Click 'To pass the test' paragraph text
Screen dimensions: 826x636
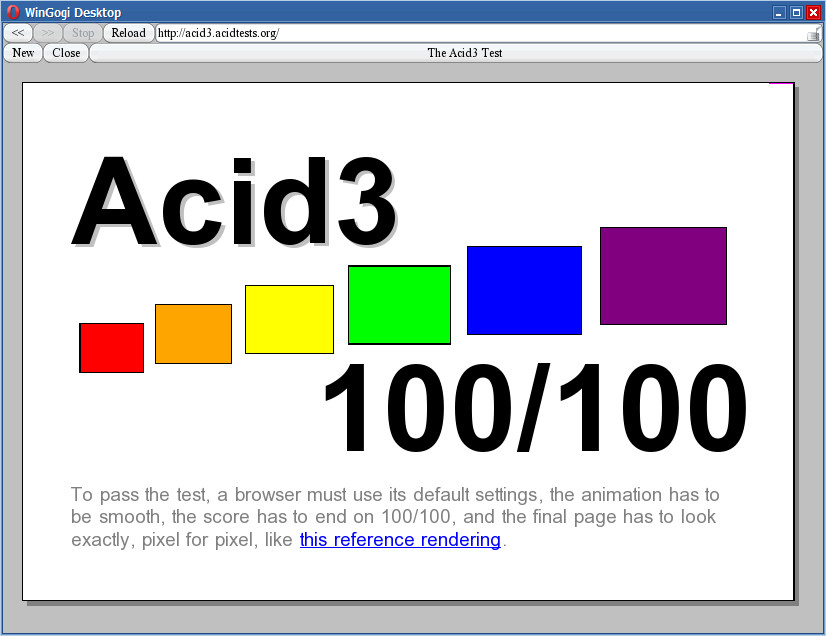[395, 517]
